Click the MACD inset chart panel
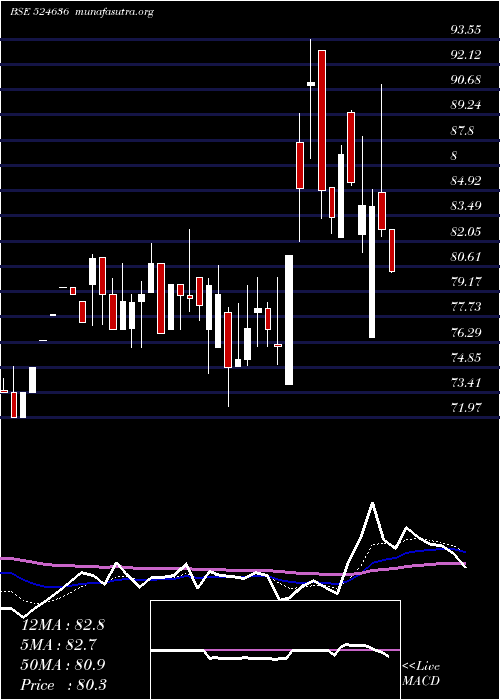This screenshot has height=700, width=500. (275, 650)
